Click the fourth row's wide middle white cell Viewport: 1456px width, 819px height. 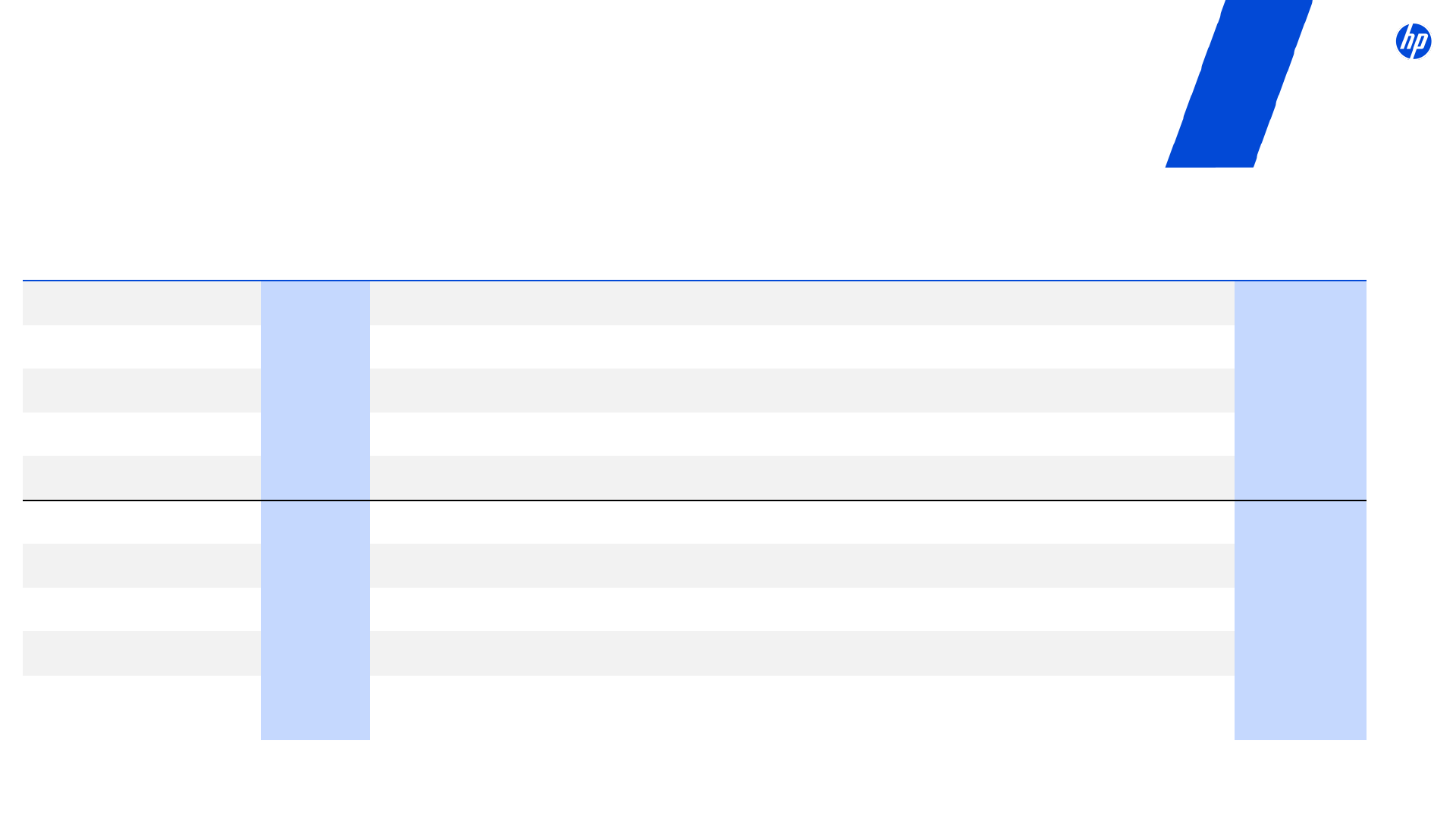802,434
